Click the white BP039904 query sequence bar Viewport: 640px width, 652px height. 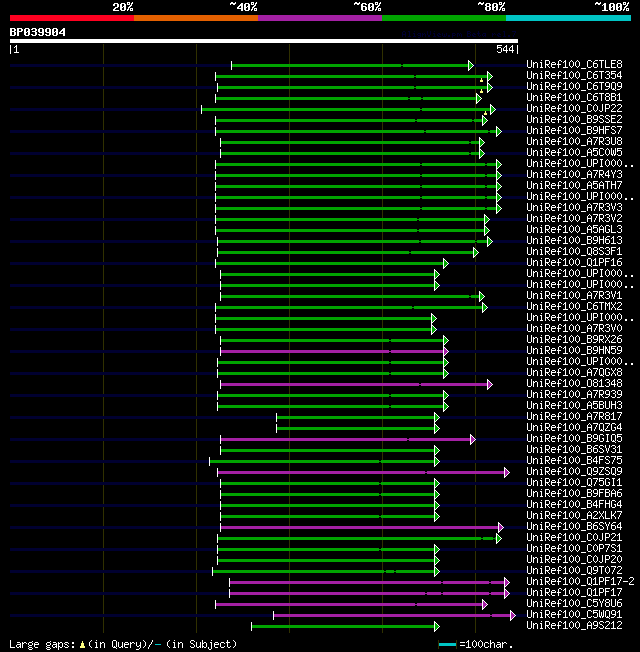[x=264, y=41]
